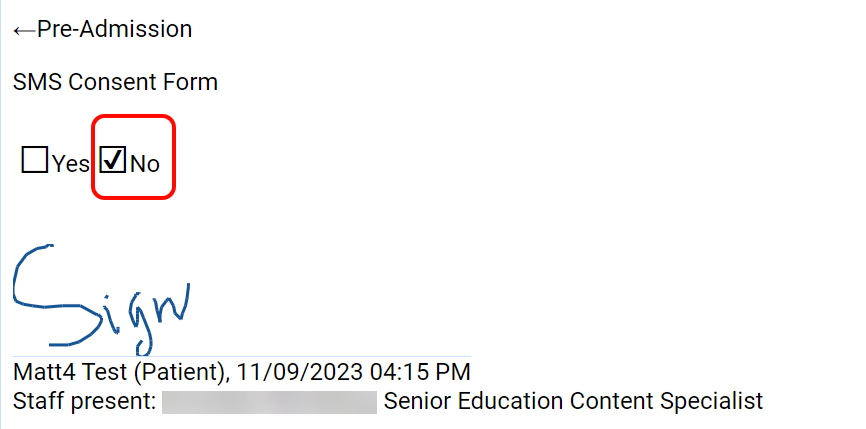Click the Senior Education Content Specialist title
The image size is (866, 429).
573,402
